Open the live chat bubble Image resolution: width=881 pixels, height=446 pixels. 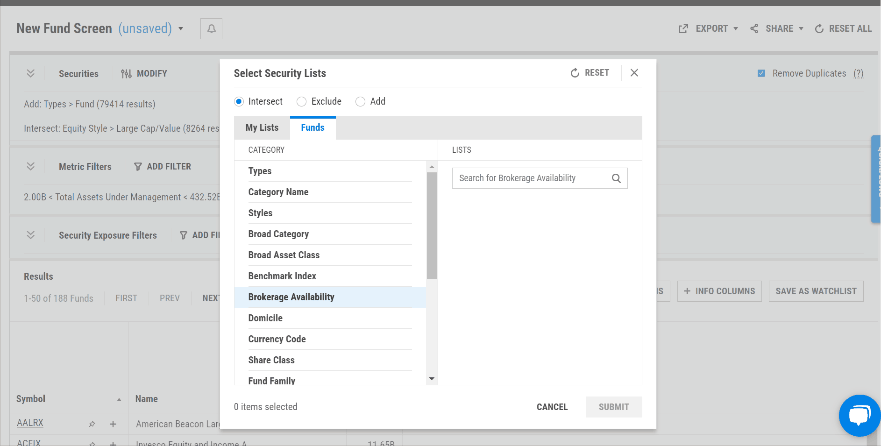pos(860,416)
